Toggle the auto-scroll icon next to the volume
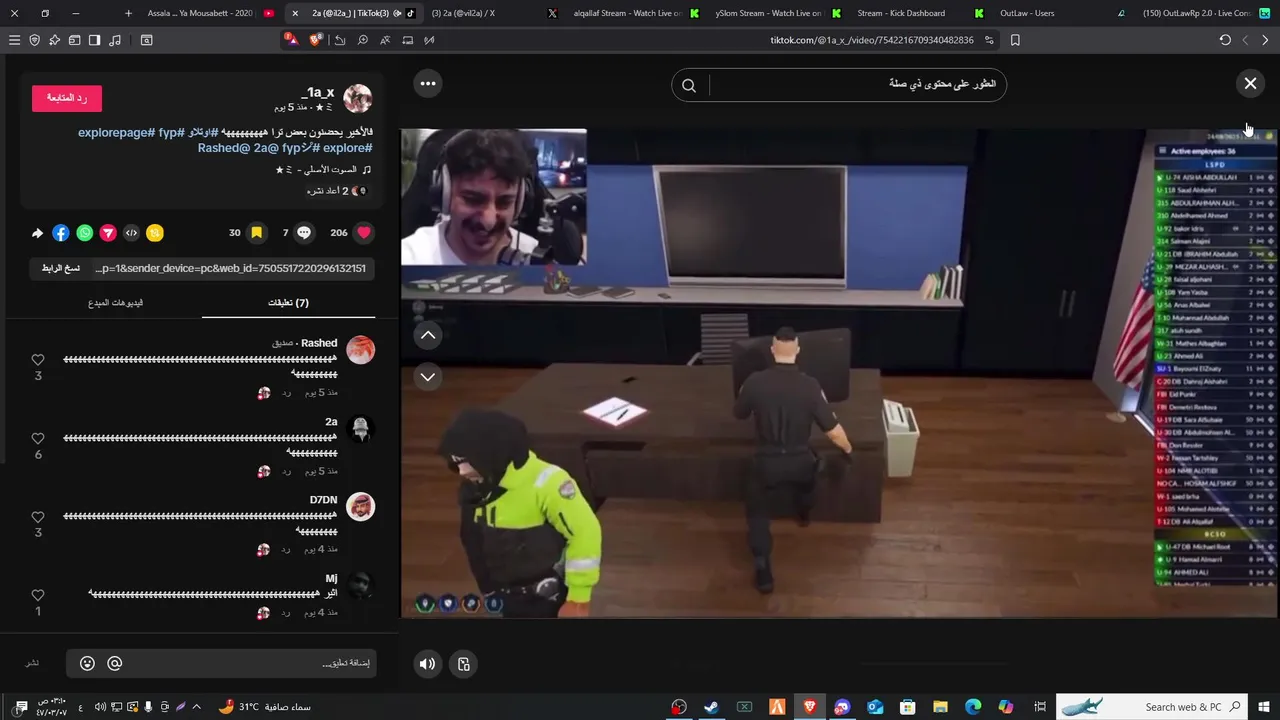The image size is (1280, 720). 464,664
